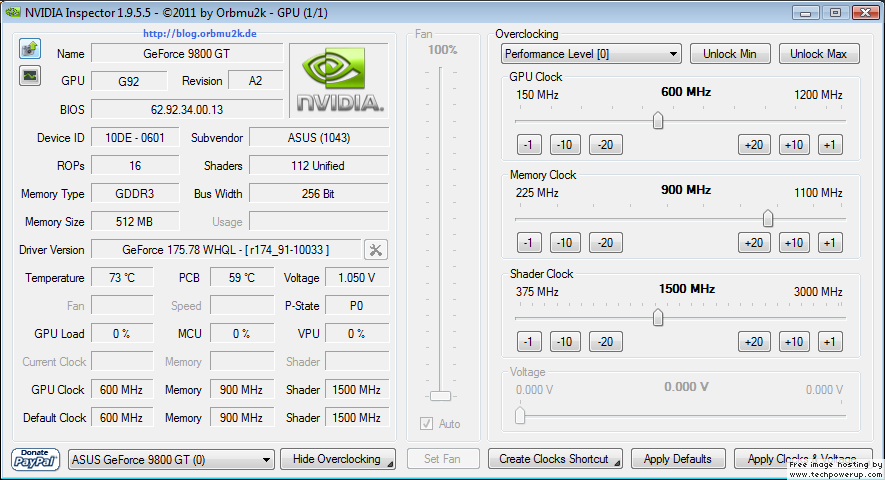The width and height of the screenshot is (885, 480).
Task: Increase GPU Clock by 10 MHz
Action: [x=794, y=145]
